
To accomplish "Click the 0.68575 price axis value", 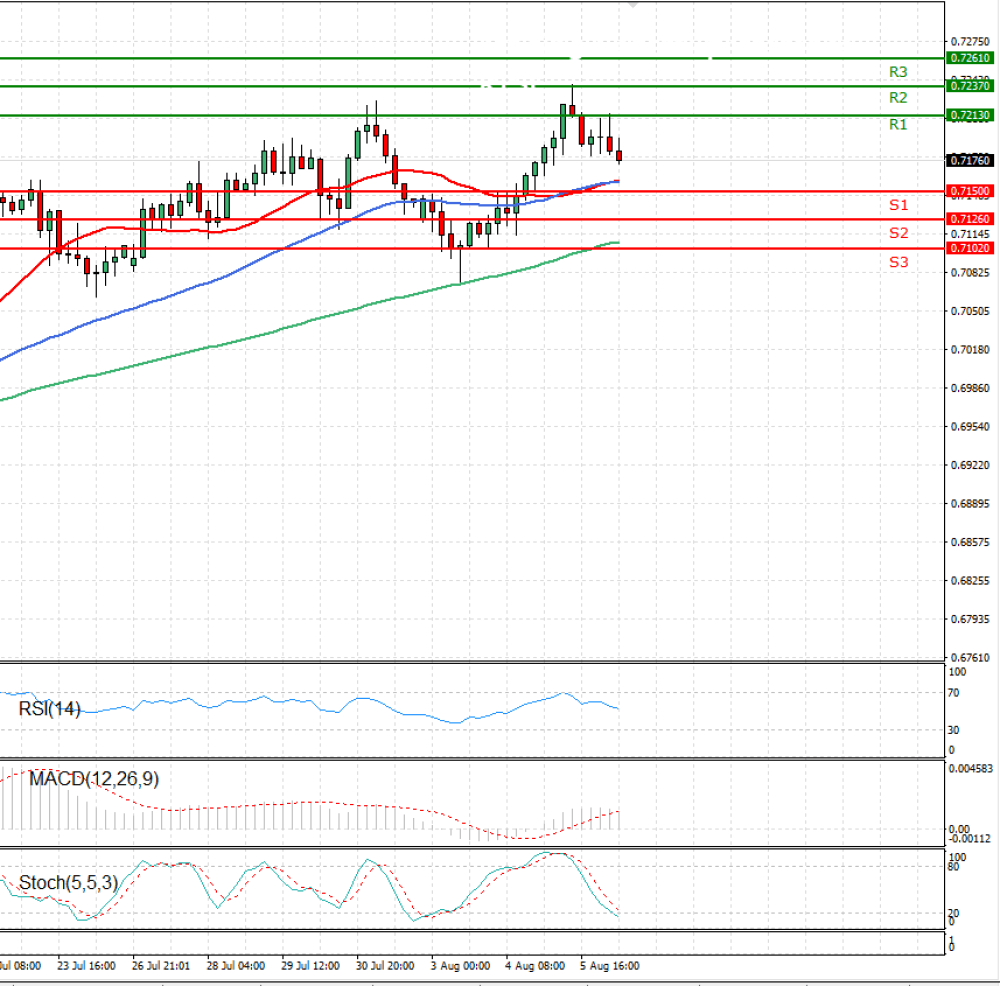I will click(x=970, y=542).
